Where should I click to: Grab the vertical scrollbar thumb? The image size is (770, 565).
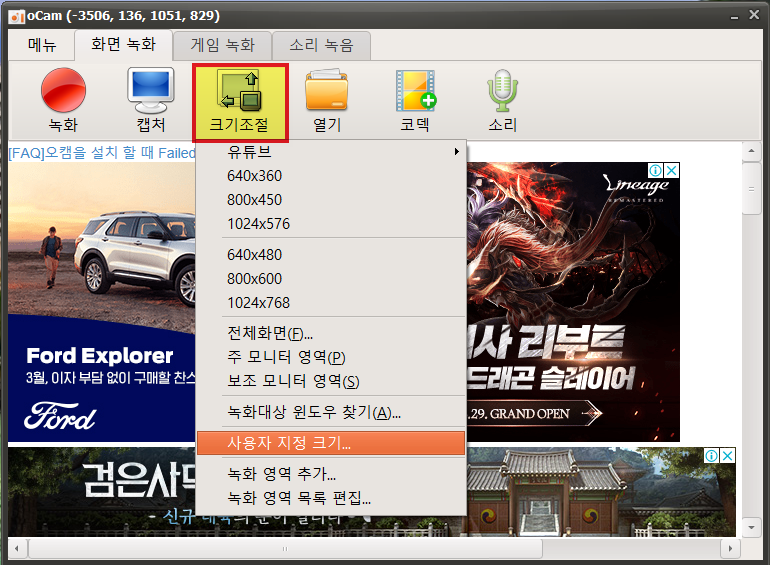click(x=751, y=188)
